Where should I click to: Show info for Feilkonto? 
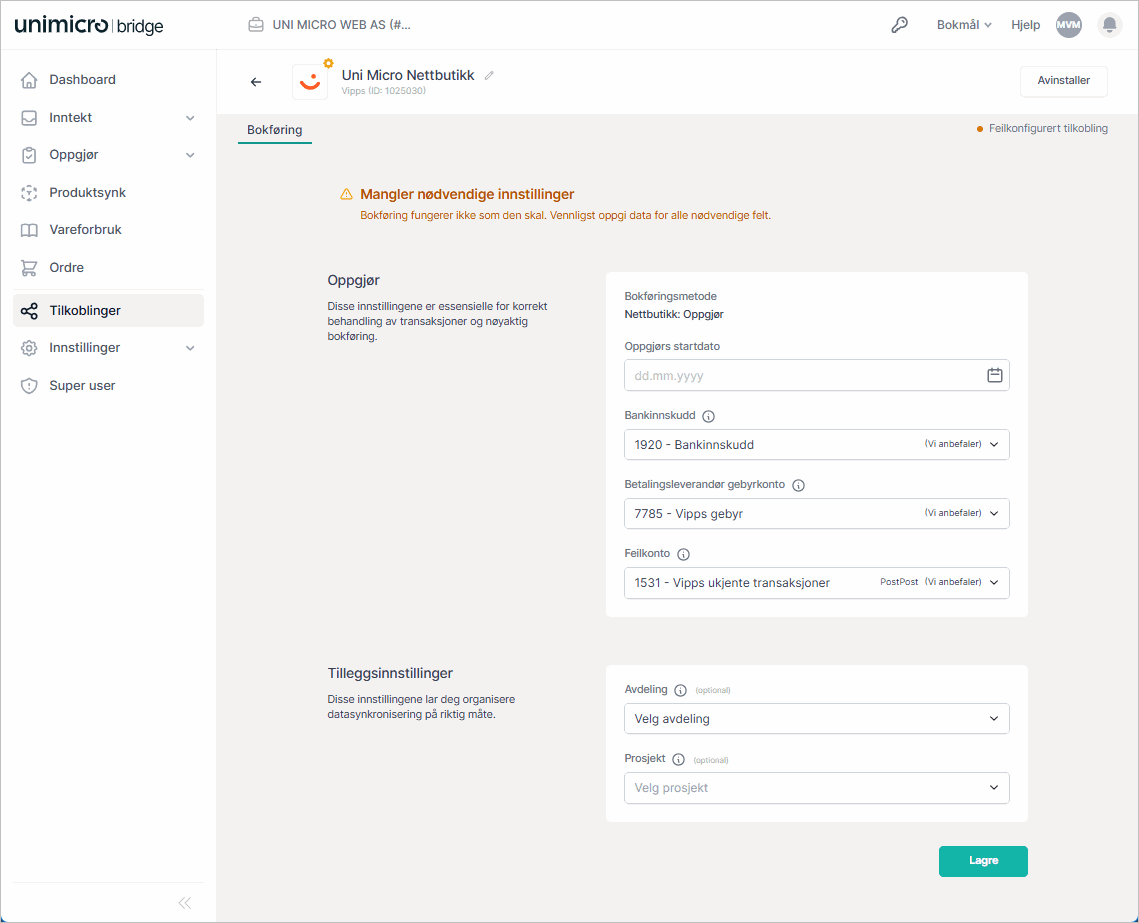coord(683,554)
